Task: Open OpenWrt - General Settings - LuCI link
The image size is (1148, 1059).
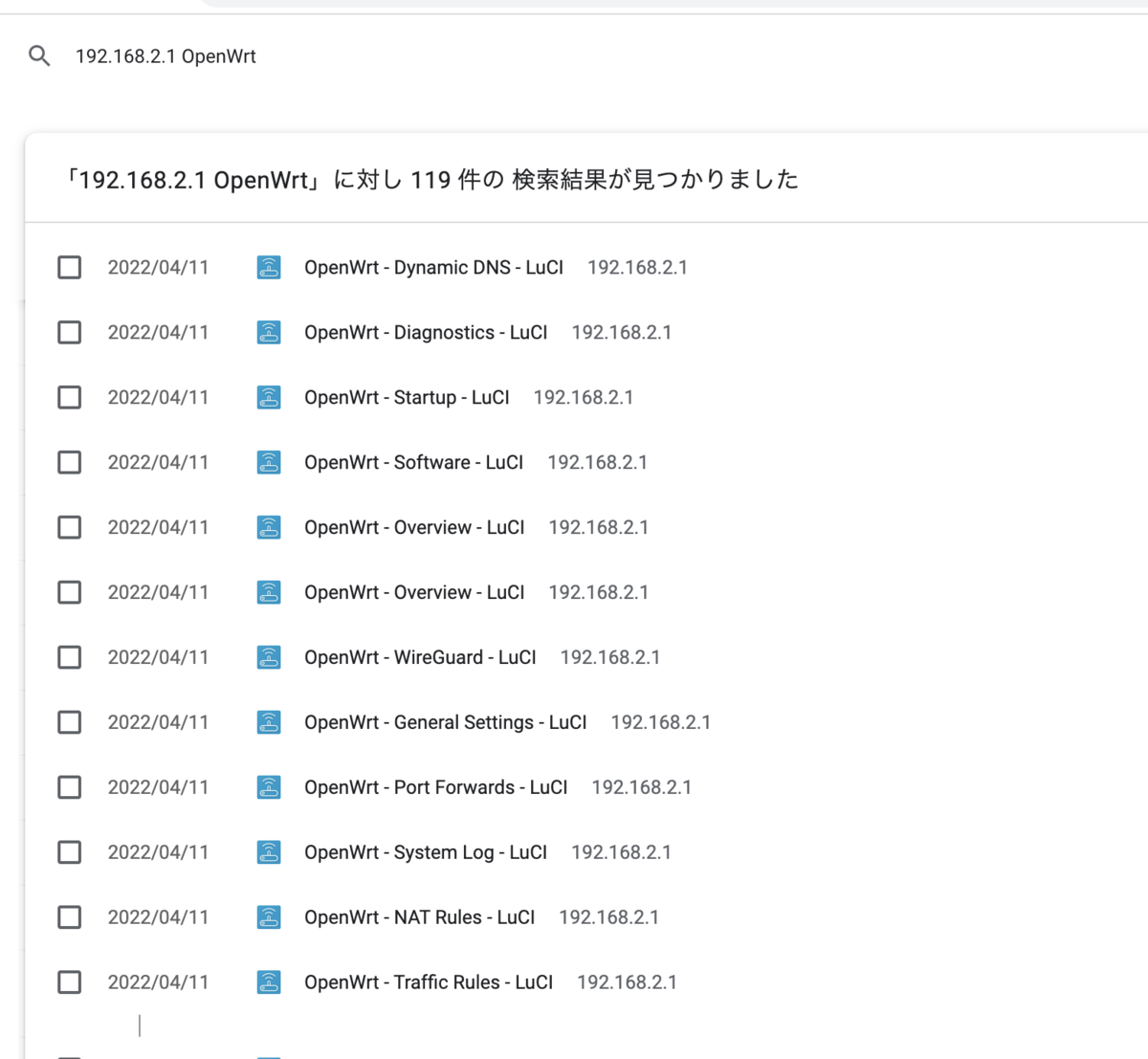Action: tap(446, 723)
